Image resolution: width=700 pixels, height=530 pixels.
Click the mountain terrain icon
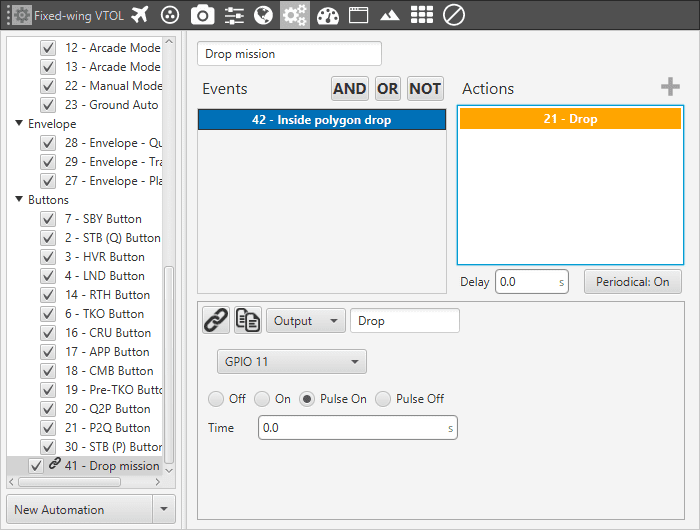tap(390, 14)
